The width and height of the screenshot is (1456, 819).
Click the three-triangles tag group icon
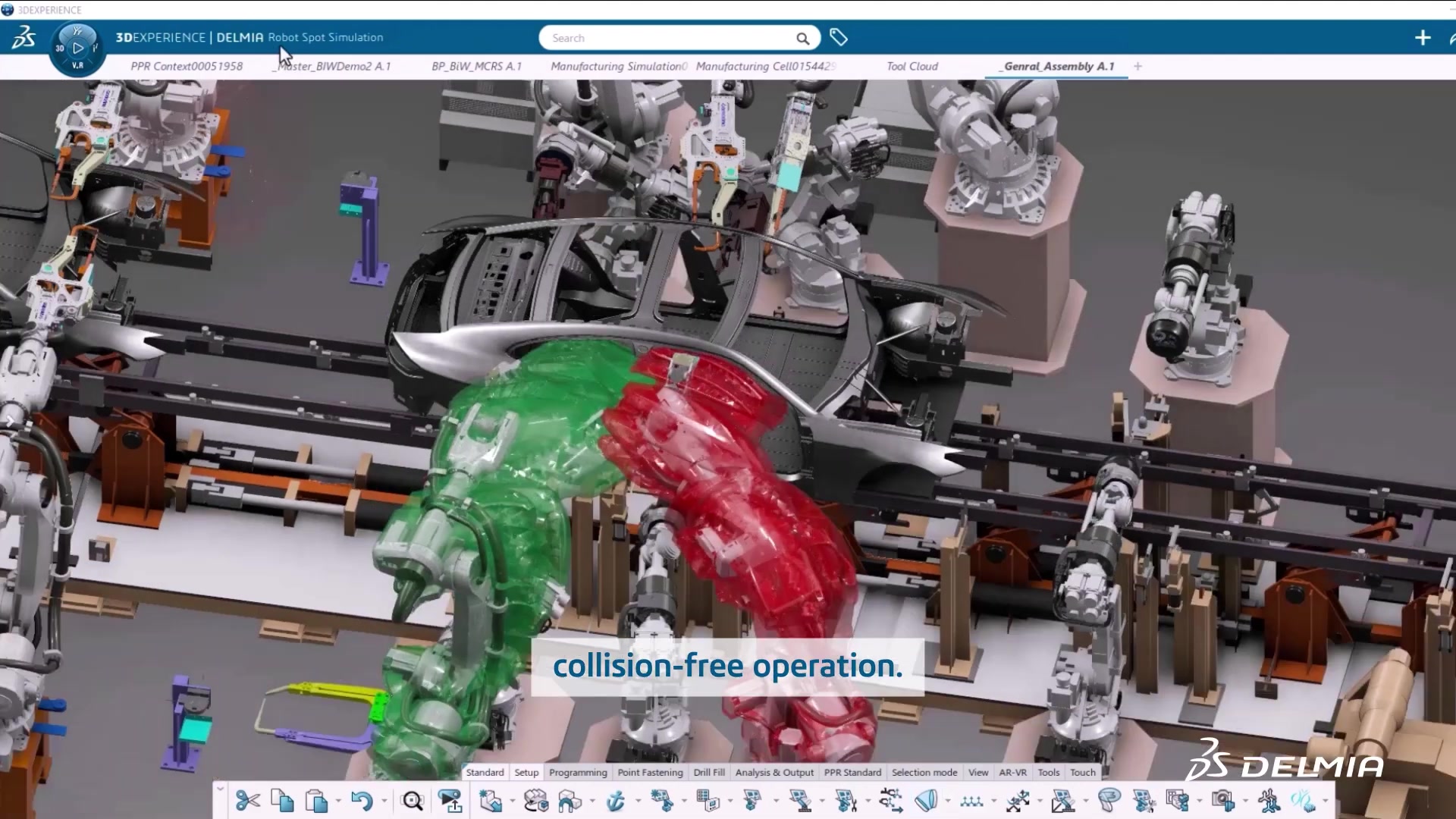coord(971,802)
